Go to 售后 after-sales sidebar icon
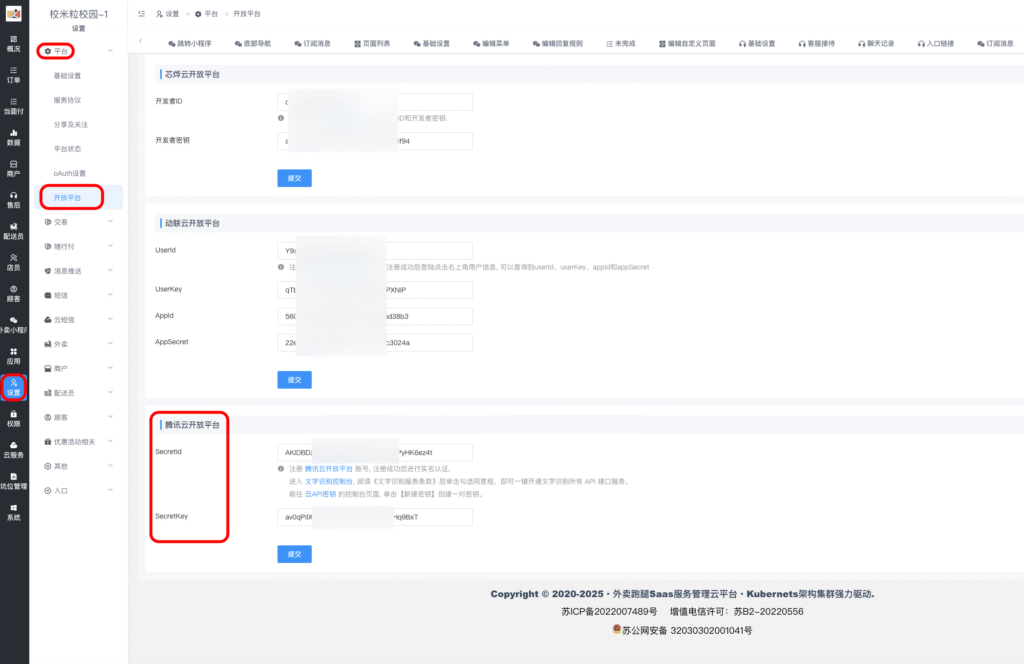 click(x=13, y=199)
